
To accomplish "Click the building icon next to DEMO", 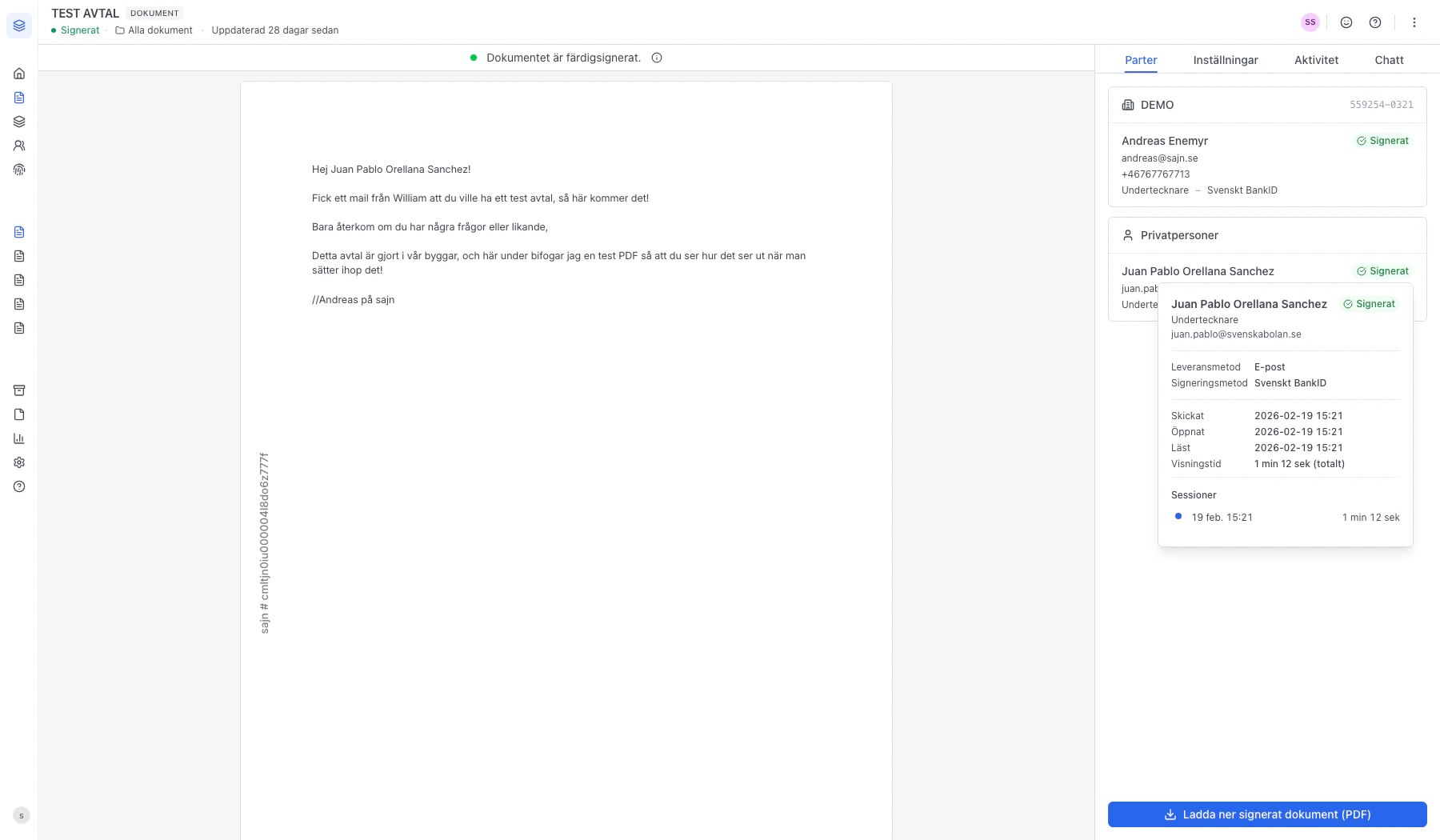I will tap(1128, 105).
